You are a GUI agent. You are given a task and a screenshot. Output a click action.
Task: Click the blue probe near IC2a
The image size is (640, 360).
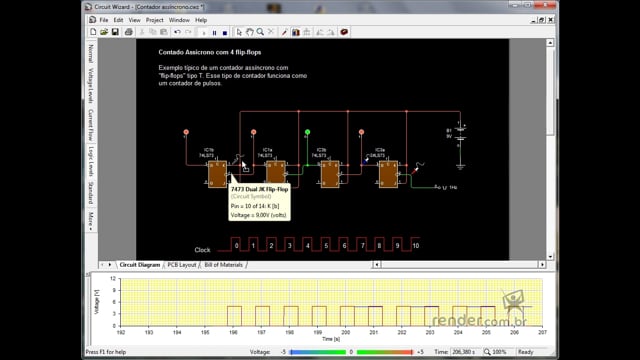click(366, 160)
